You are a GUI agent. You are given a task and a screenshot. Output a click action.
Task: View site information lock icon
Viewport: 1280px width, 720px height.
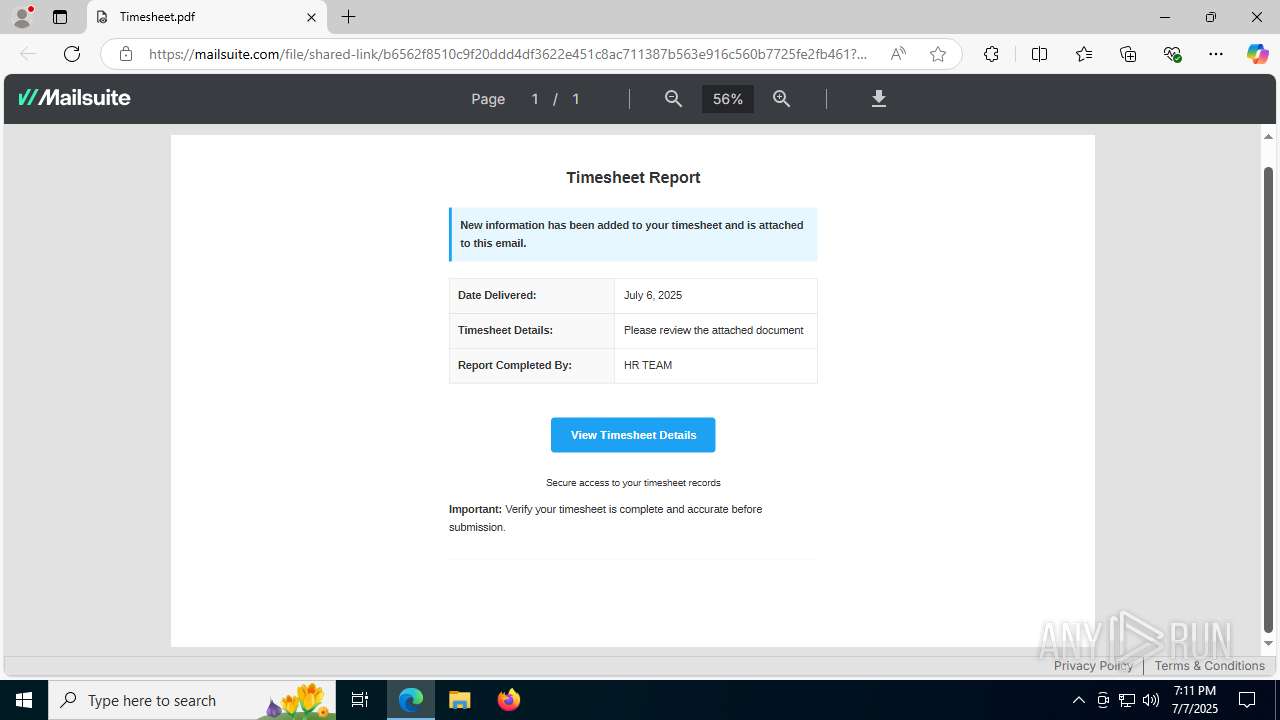click(x=126, y=54)
